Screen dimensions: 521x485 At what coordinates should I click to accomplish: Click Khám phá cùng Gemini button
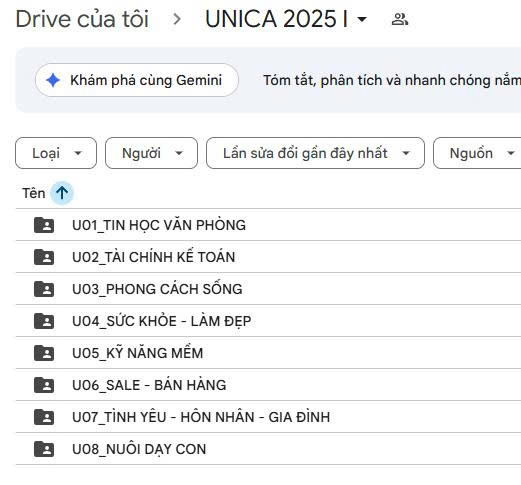click(137, 80)
